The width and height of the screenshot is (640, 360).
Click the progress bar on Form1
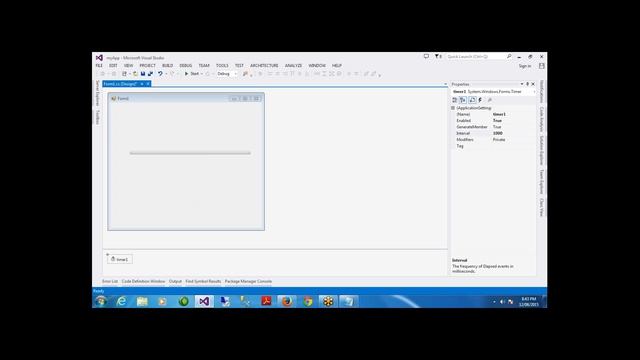pyautogui.click(x=190, y=153)
